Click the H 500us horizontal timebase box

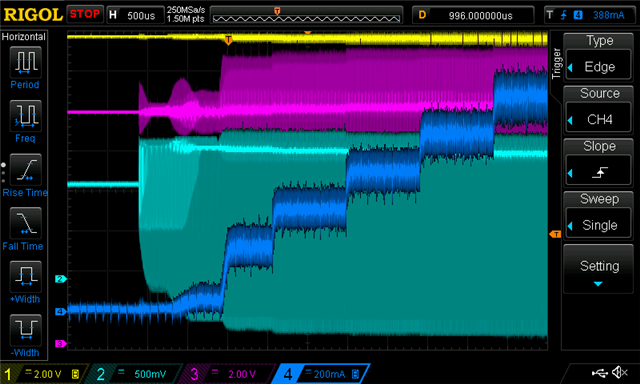(135, 15)
